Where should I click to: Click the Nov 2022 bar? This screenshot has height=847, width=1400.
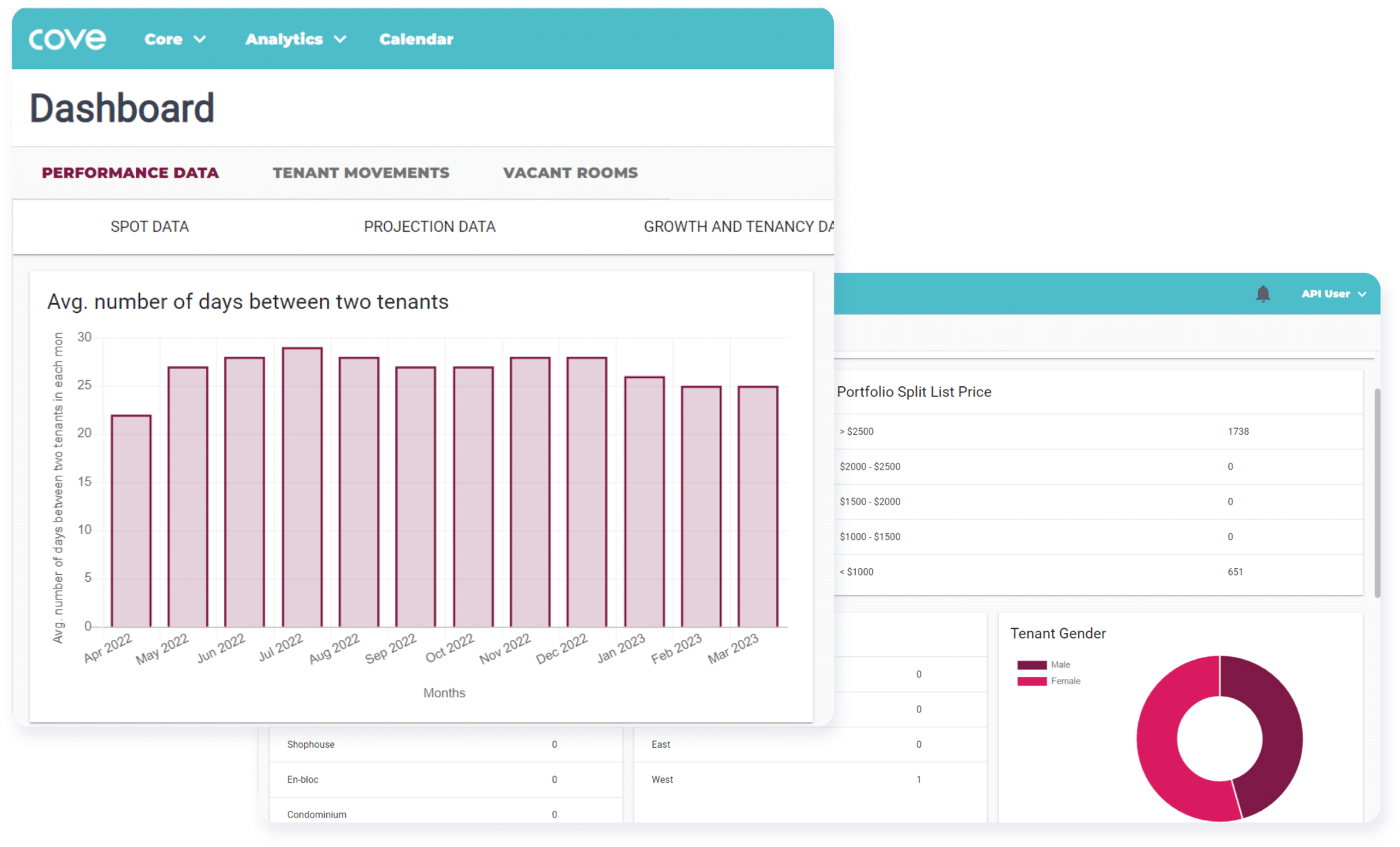tap(530, 492)
